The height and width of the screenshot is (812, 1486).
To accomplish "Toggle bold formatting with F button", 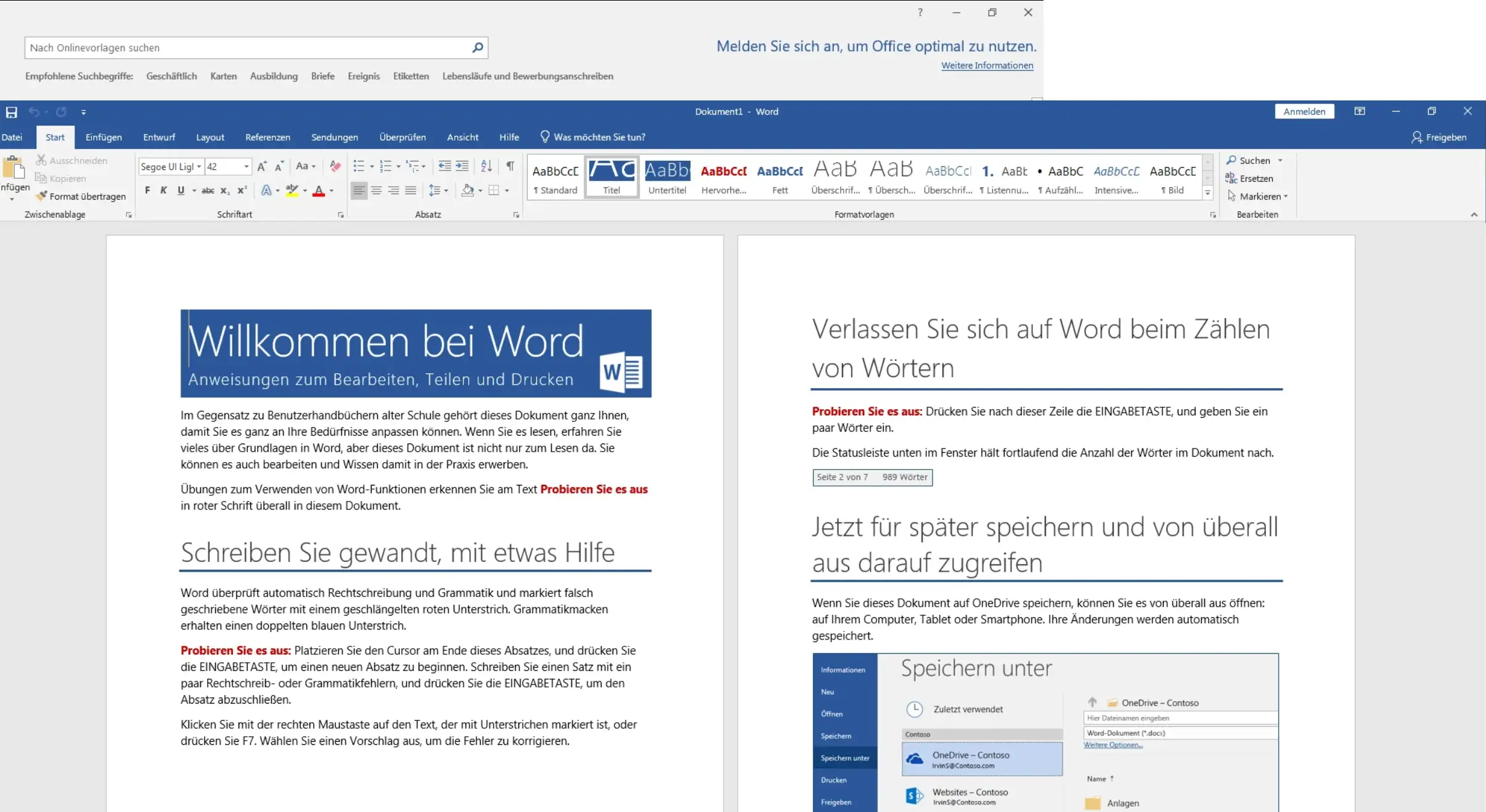I will tap(147, 190).
